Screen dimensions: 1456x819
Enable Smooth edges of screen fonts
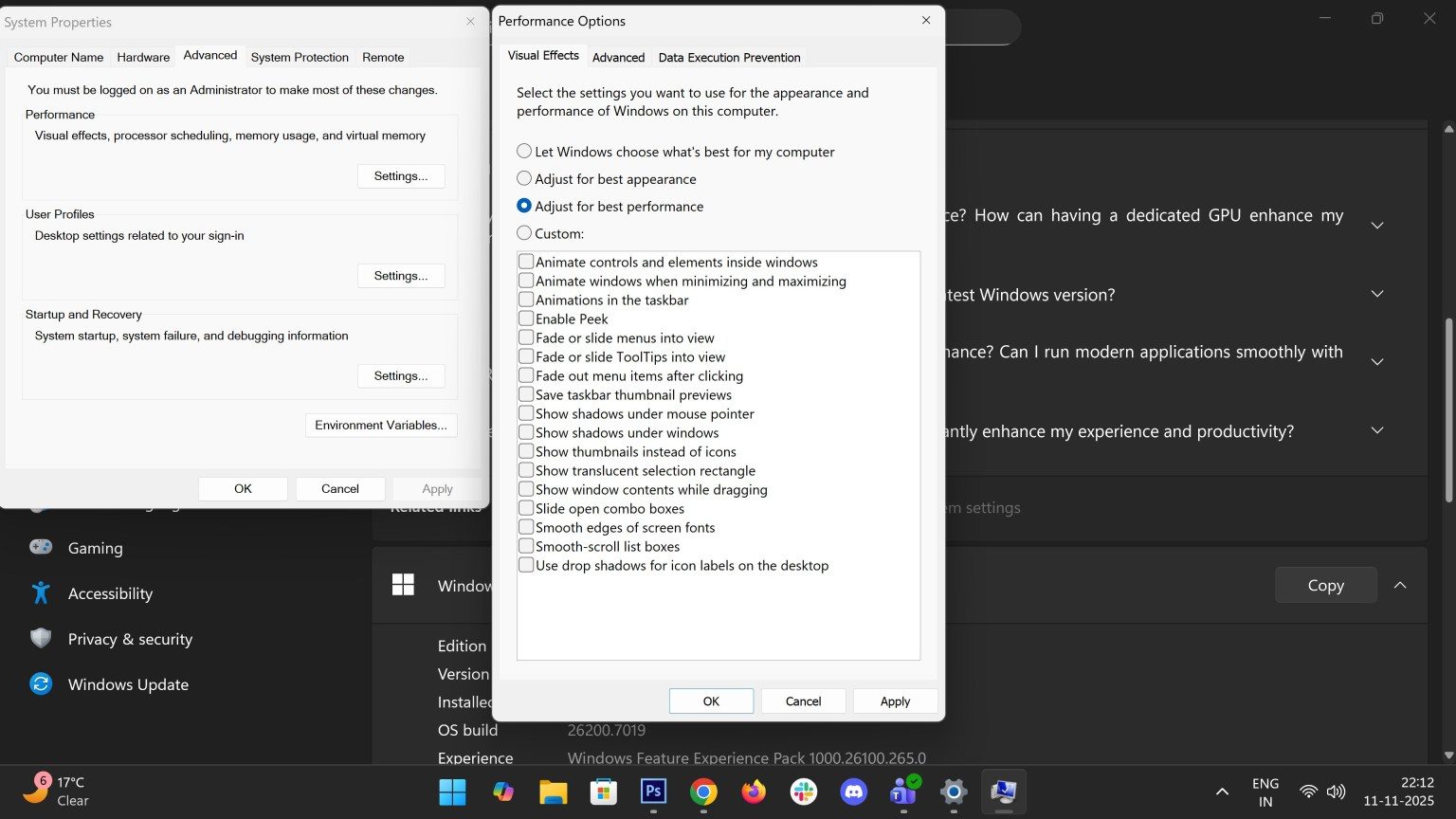(526, 527)
